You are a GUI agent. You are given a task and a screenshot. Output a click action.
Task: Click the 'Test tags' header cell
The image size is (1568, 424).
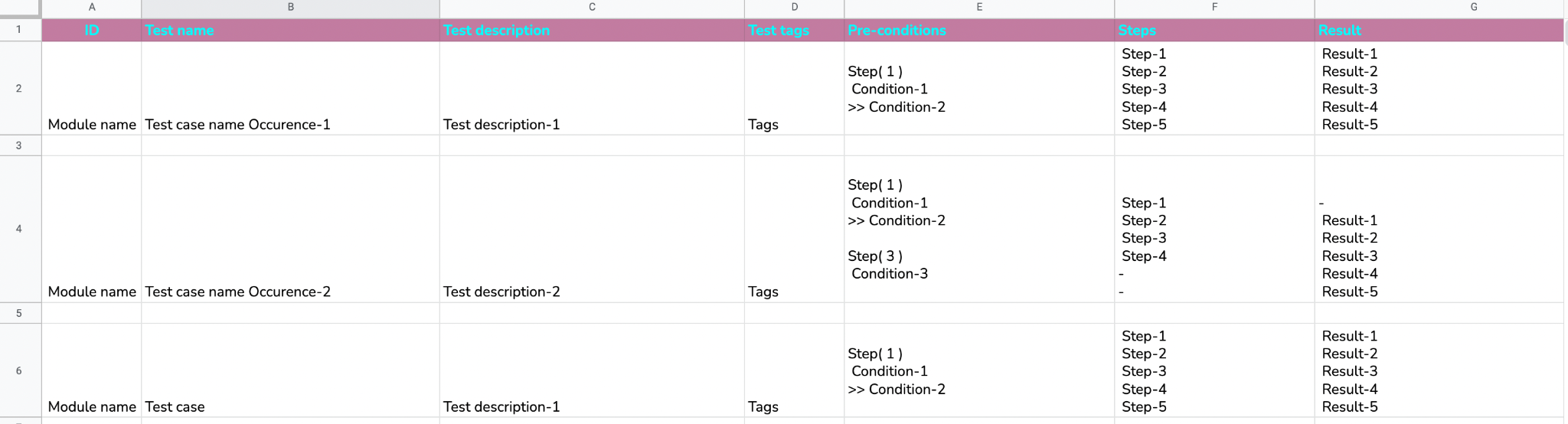tap(794, 31)
